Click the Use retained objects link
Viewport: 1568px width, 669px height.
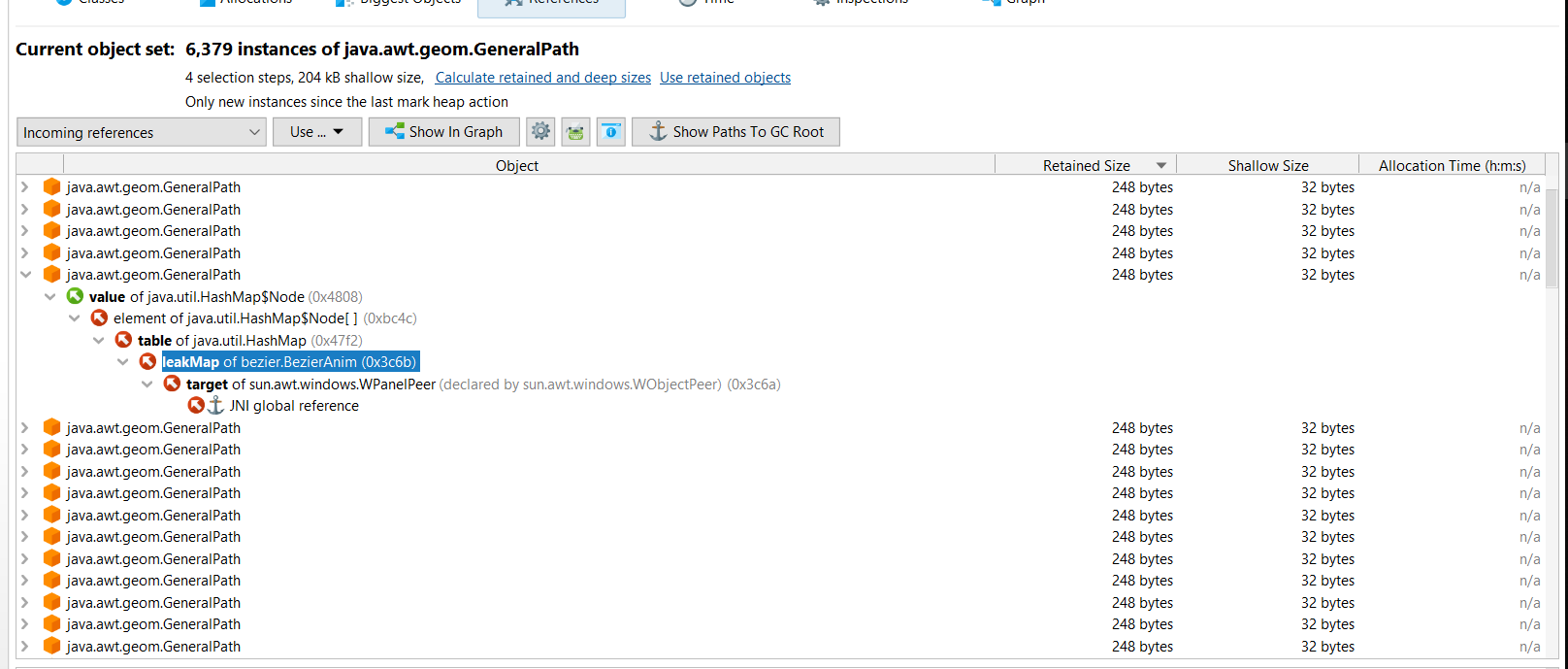coord(725,78)
